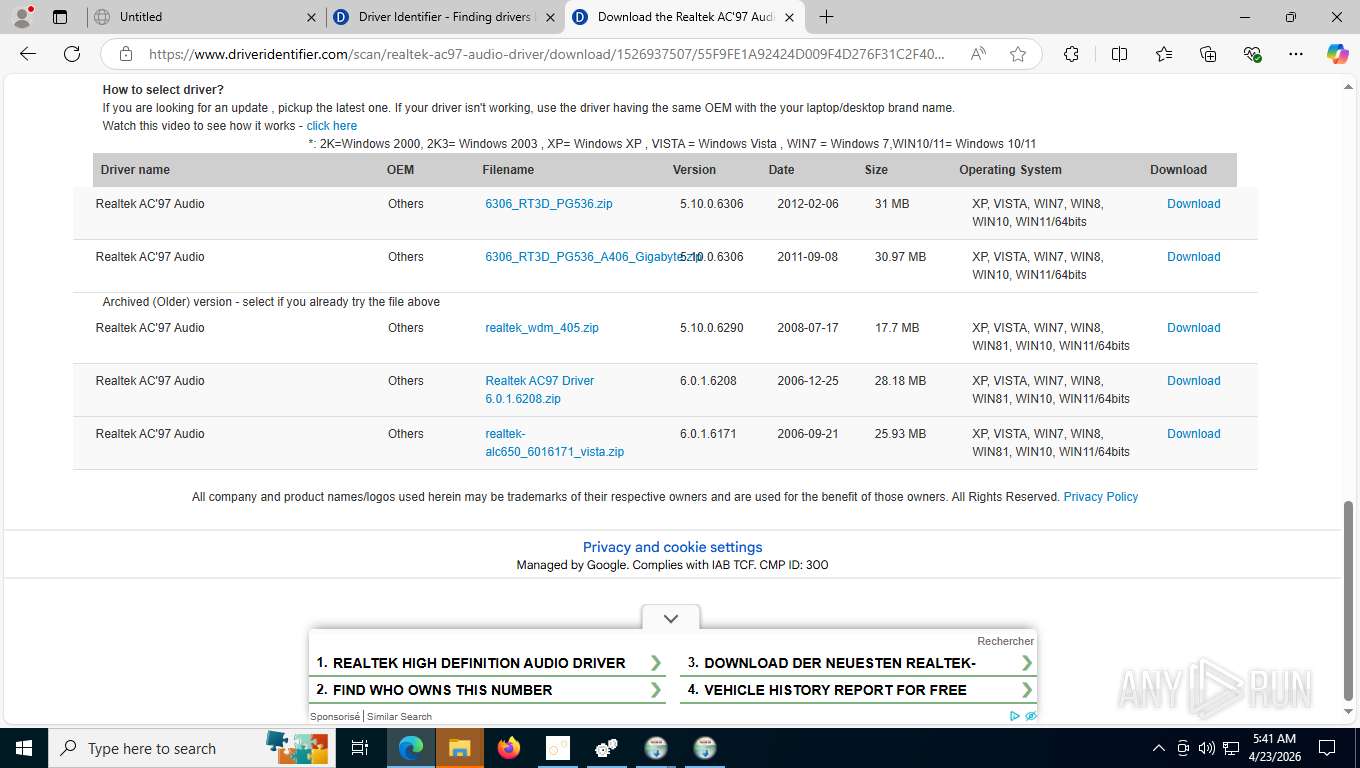This screenshot has width=1360, height=768.
Task: Download the 17.7 MB driver
Action: click(1194, 328)
